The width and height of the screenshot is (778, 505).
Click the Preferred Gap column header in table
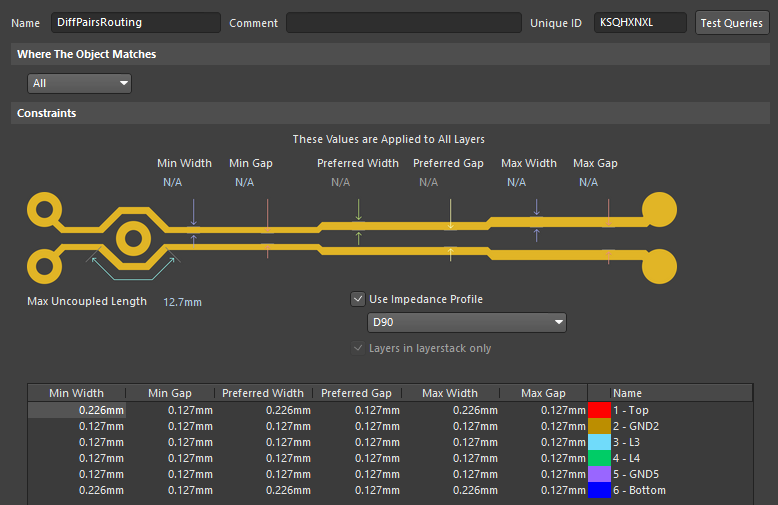tap(356, 393)
